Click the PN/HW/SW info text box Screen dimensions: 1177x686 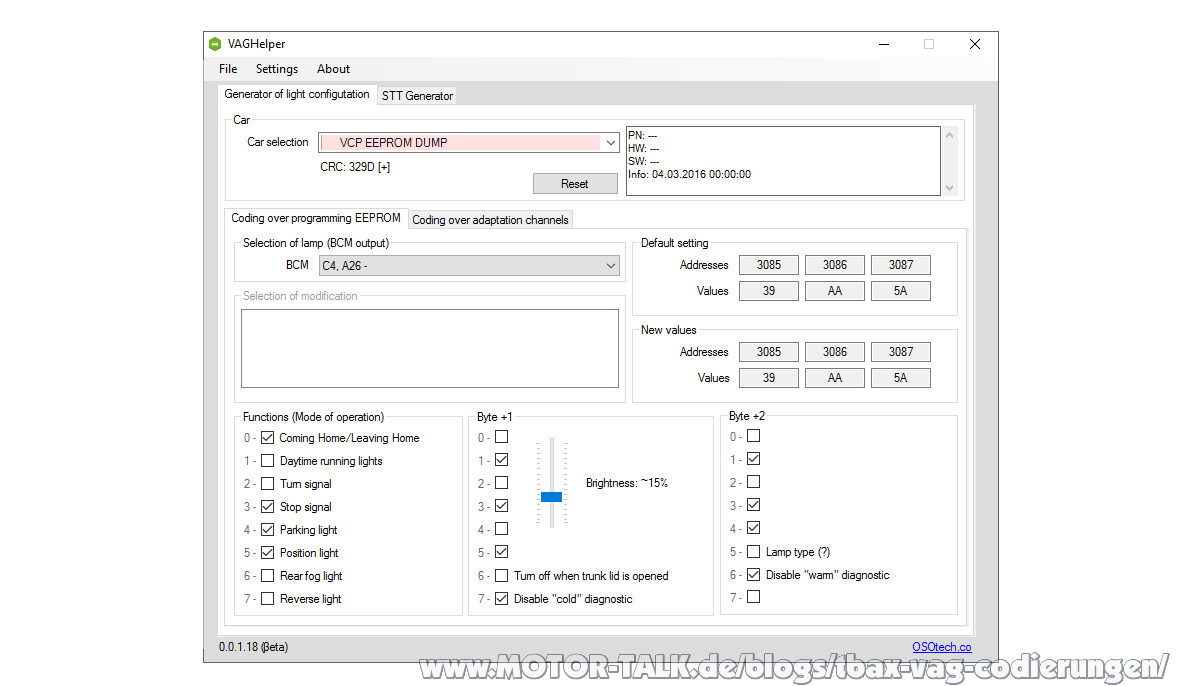[x=783, y=161]
